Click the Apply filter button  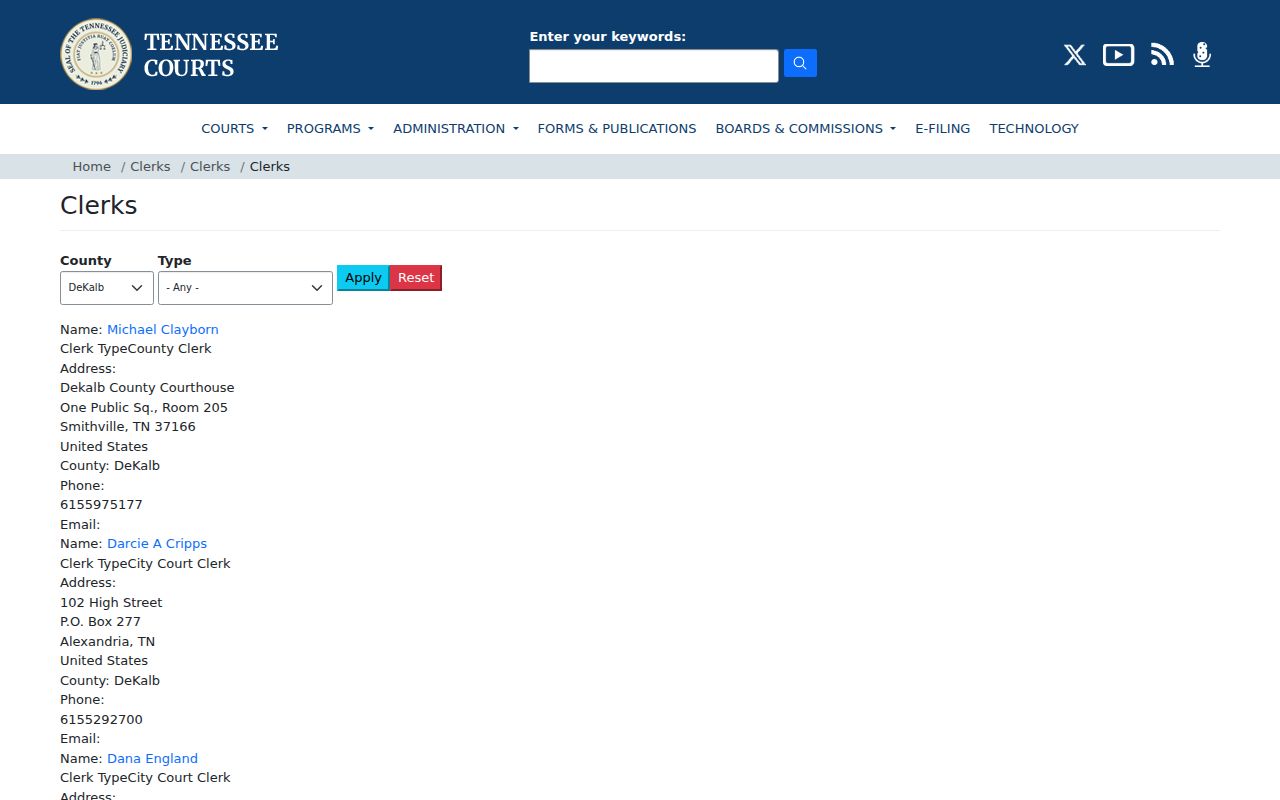363,278
